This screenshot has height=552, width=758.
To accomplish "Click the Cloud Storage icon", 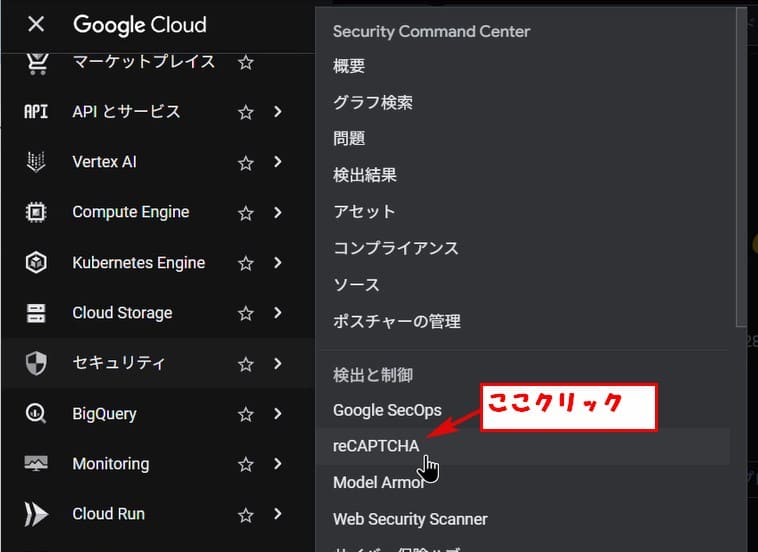I will tap(36, 313).
